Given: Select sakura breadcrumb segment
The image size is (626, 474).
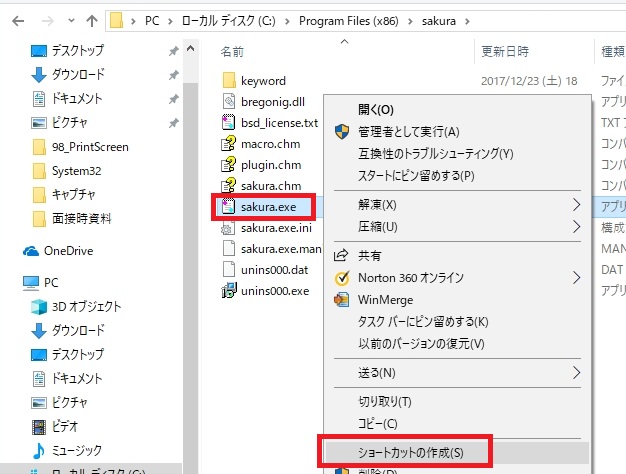Looking at the screenshot, I should pos(439,21).
